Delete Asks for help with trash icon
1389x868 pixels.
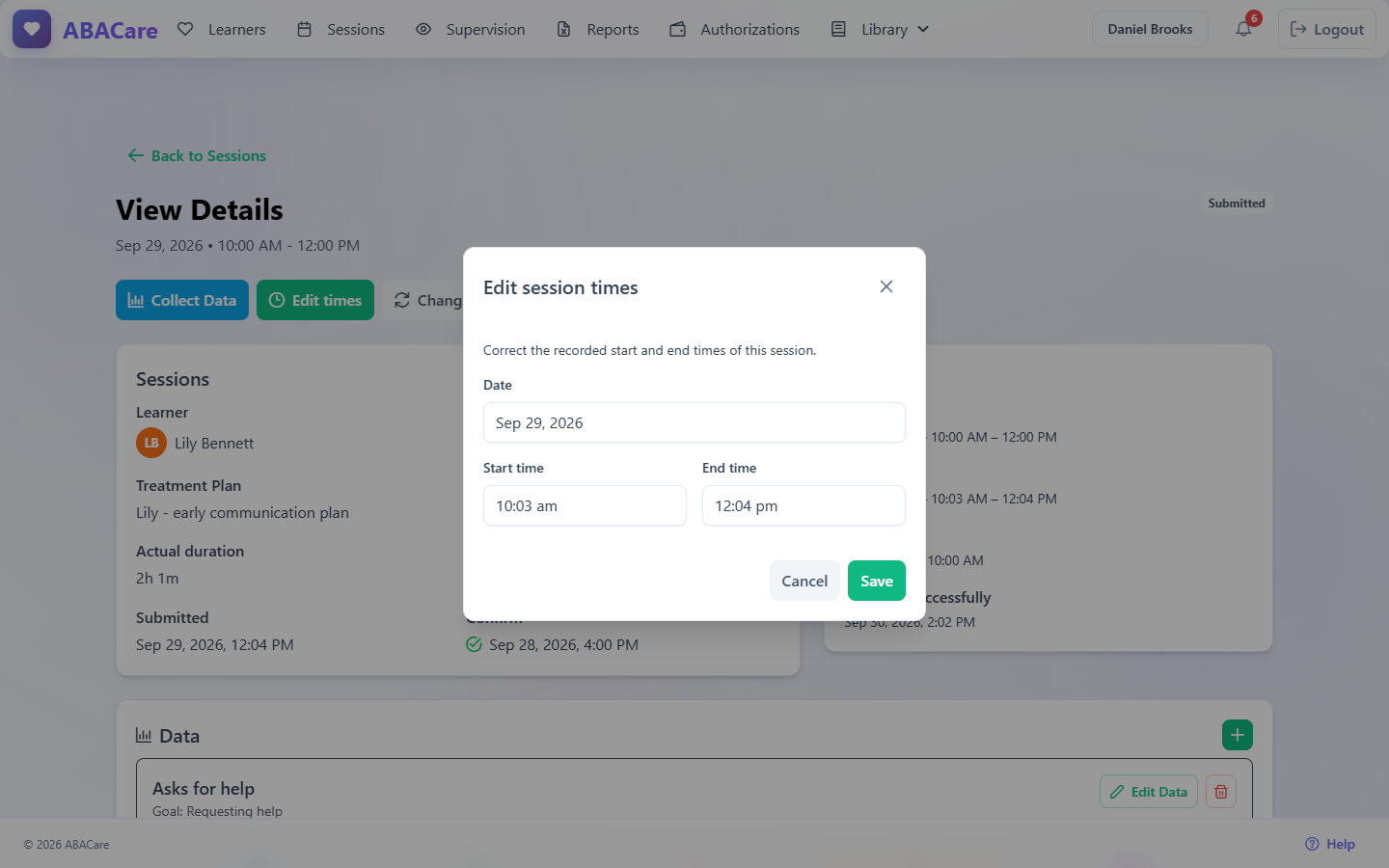[1221, 792]
